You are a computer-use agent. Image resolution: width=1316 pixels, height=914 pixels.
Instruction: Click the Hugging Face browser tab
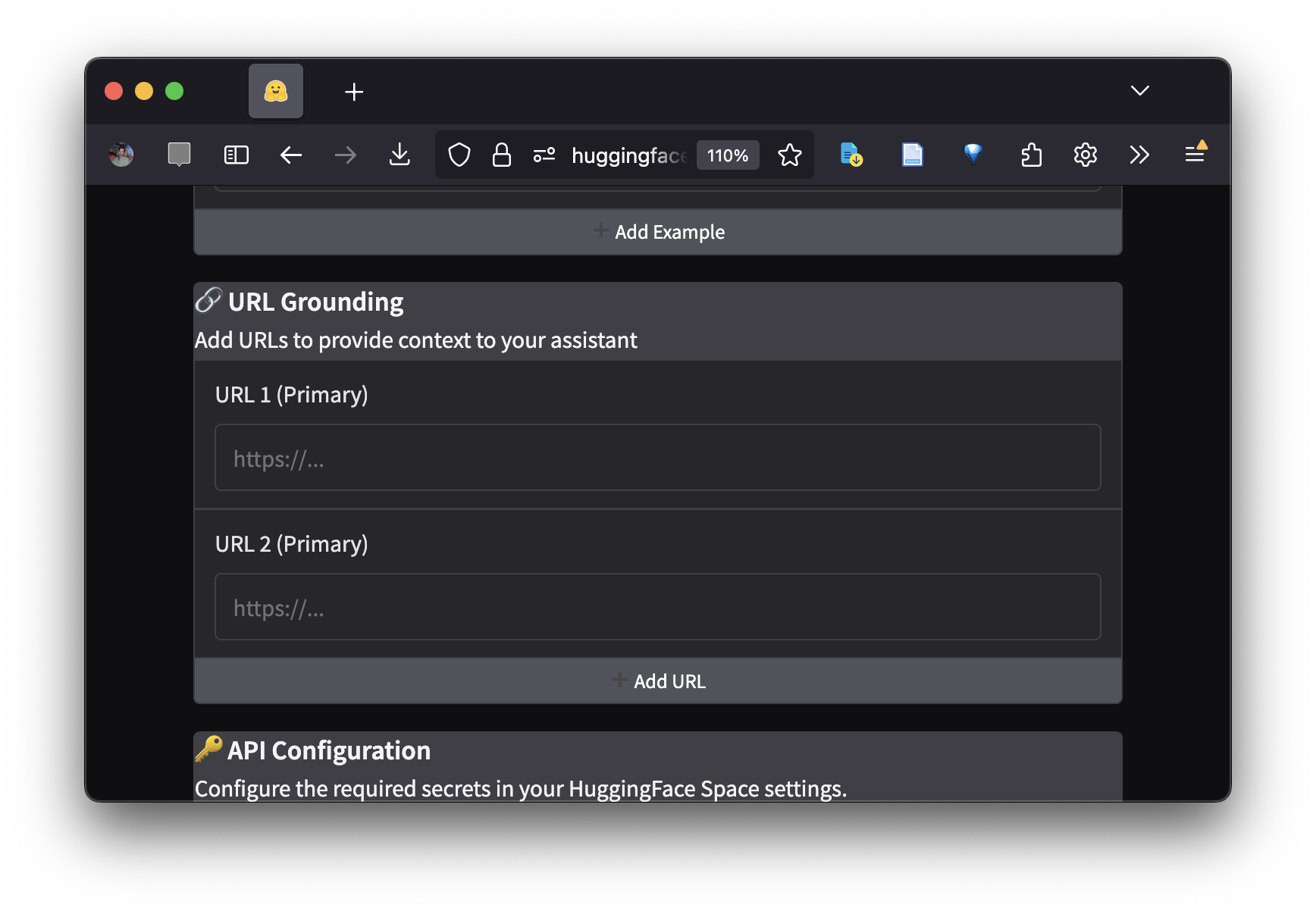pos(276,92)
